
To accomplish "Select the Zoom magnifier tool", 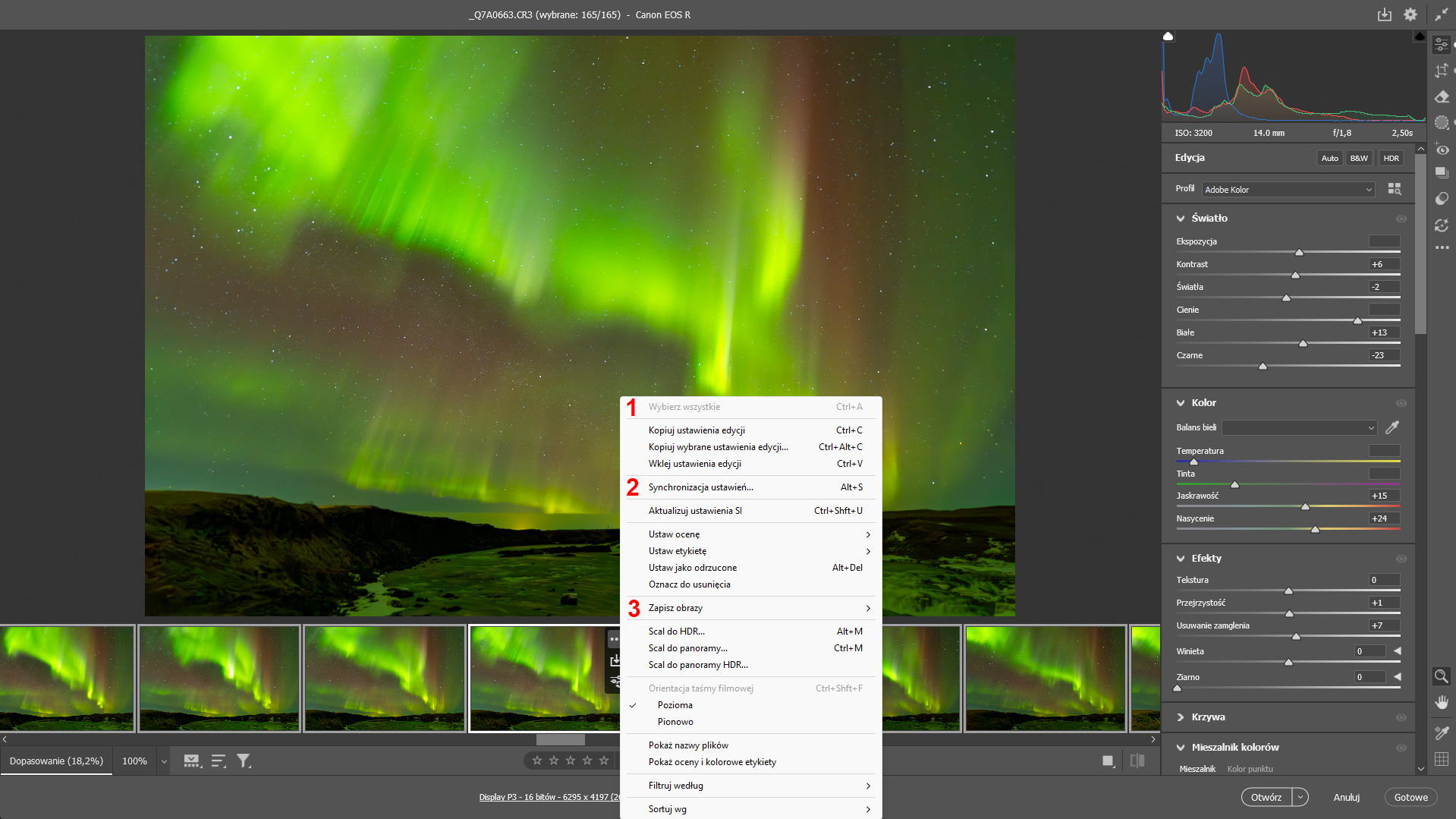I will [x=1441, y=676].
